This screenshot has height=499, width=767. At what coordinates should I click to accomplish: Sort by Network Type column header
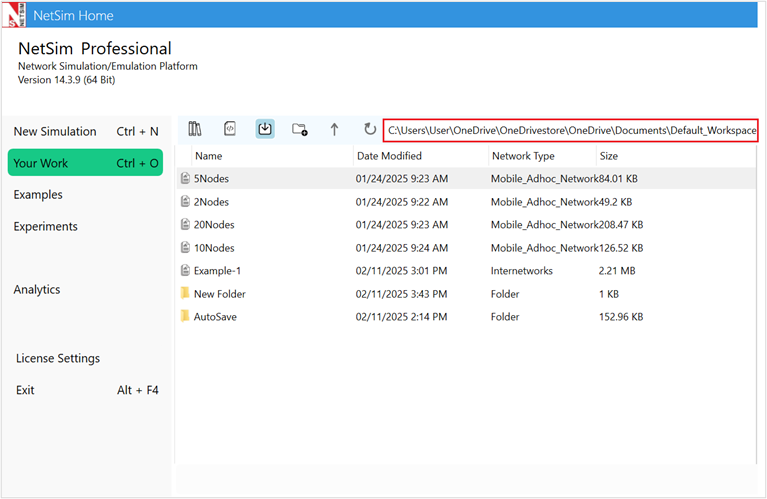point(523,156)
